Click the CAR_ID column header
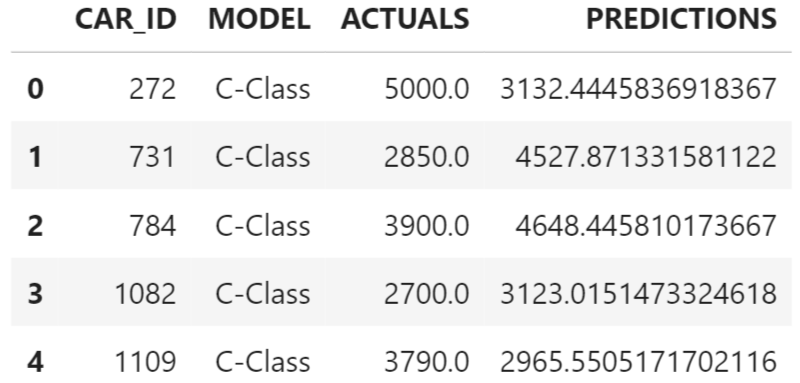Screen dimensions: 800x383 (126, 19)
